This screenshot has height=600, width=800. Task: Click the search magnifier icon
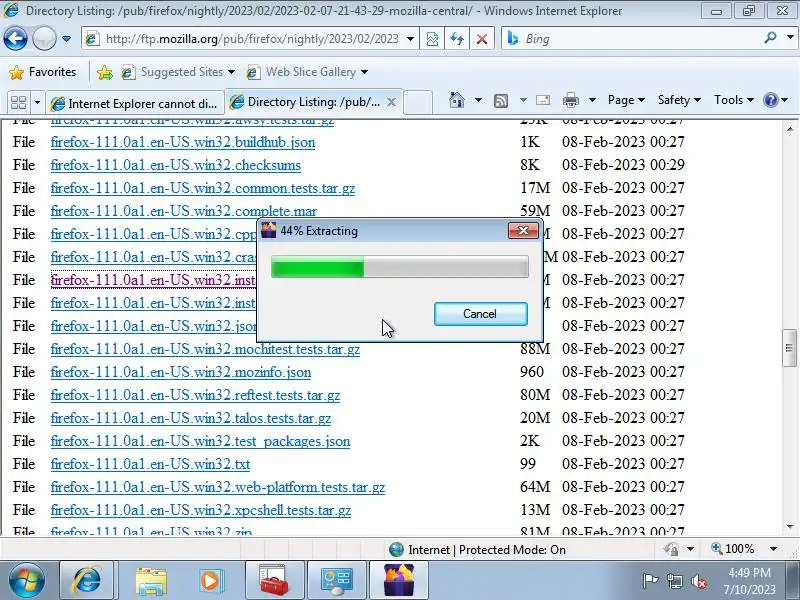pyautogui.click(x=770, y=38)
